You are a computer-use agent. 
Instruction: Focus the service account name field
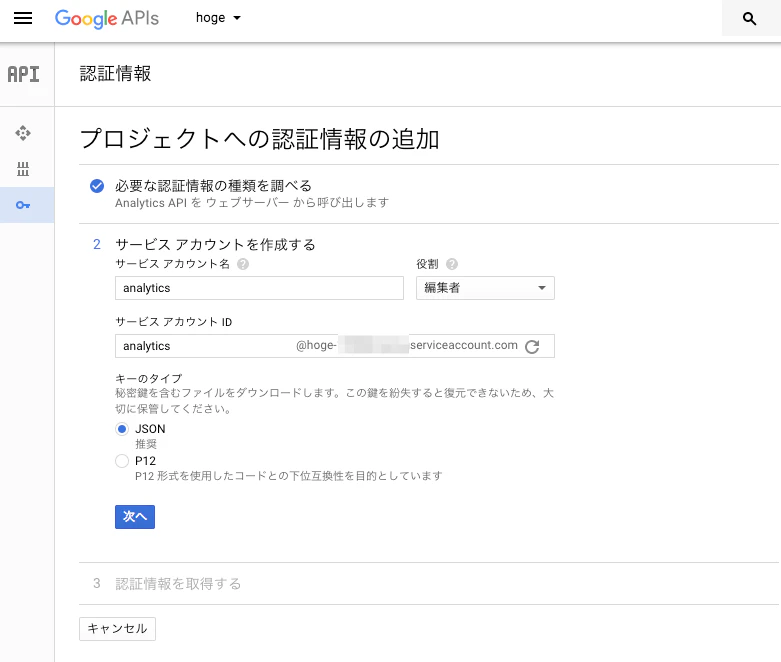(259, 288)
